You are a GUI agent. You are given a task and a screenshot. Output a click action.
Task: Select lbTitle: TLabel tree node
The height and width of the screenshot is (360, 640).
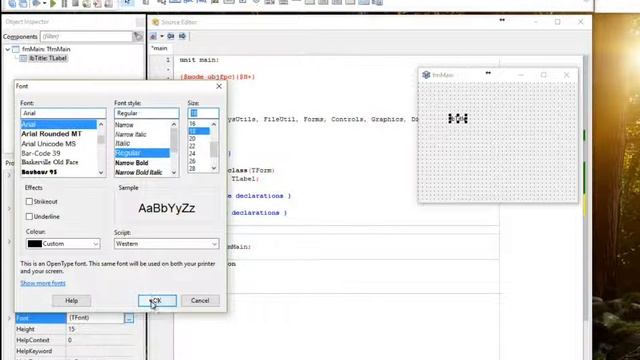tap(48, 58)
